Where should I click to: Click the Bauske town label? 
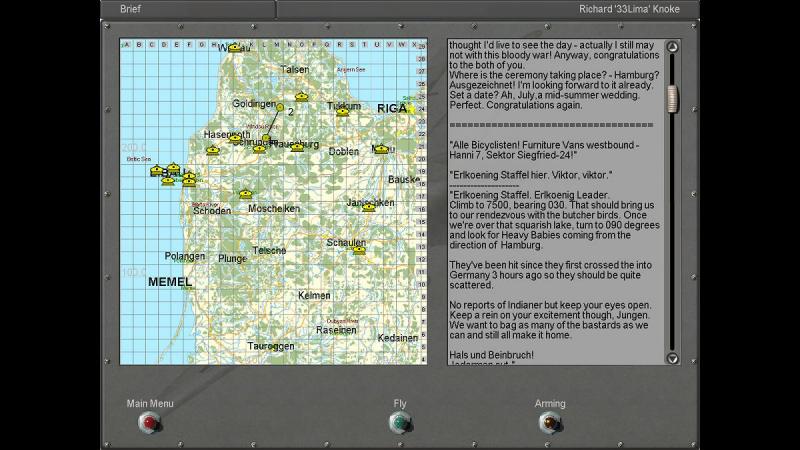click(404, 180)
